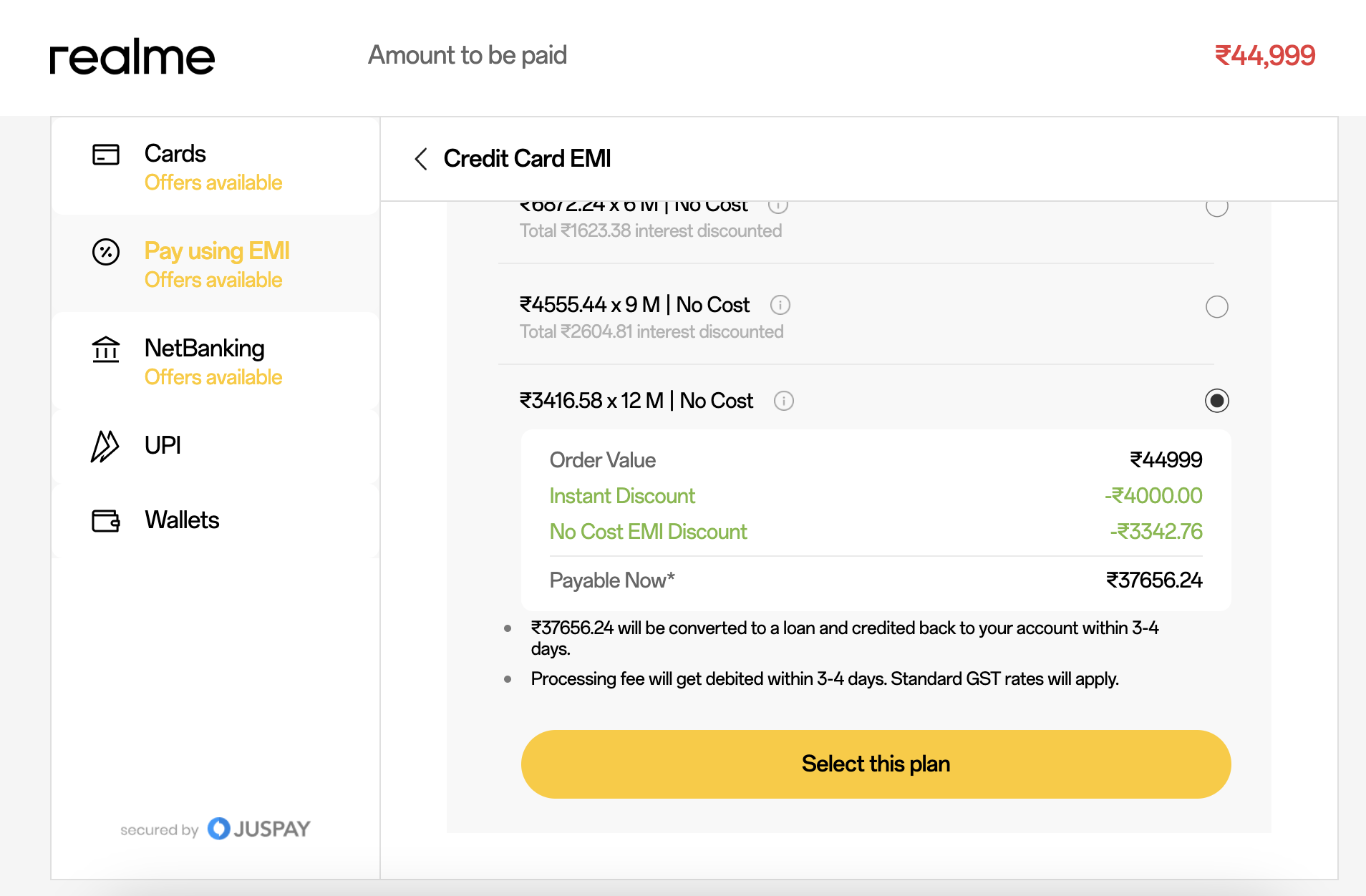1366x896 pixels.
Task: Click the NetBanking bank building icon
Action: (x=106, y=349)
